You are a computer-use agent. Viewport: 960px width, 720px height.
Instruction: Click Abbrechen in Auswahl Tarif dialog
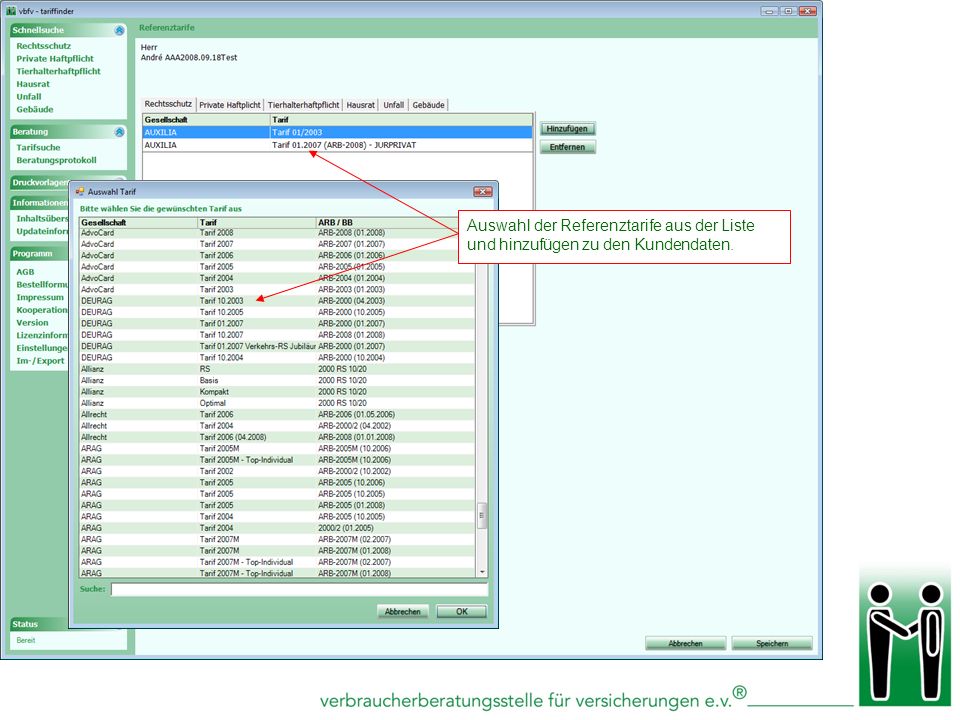pos(403,612)
